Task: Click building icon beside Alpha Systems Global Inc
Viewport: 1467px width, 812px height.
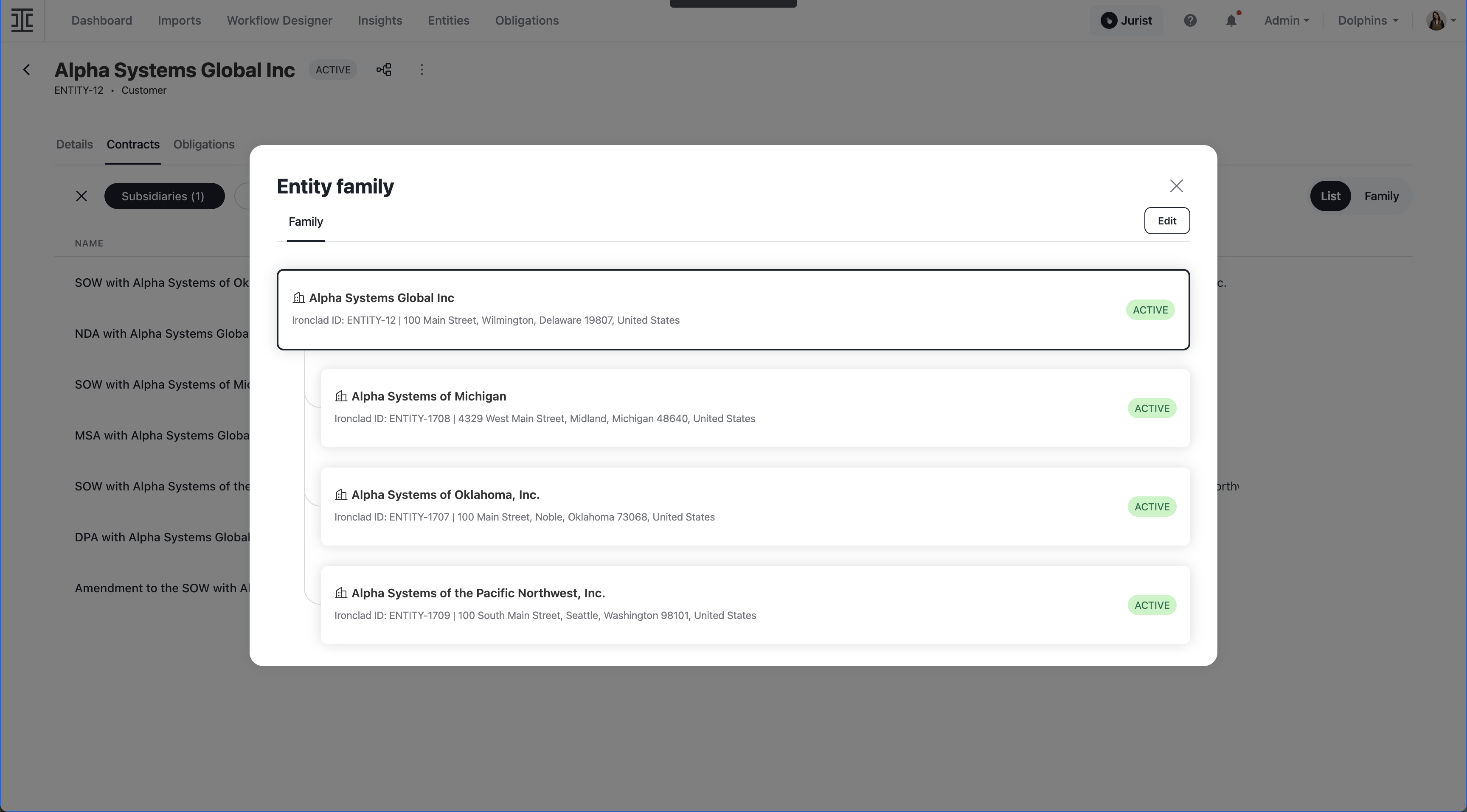Action: pos(298,297)
